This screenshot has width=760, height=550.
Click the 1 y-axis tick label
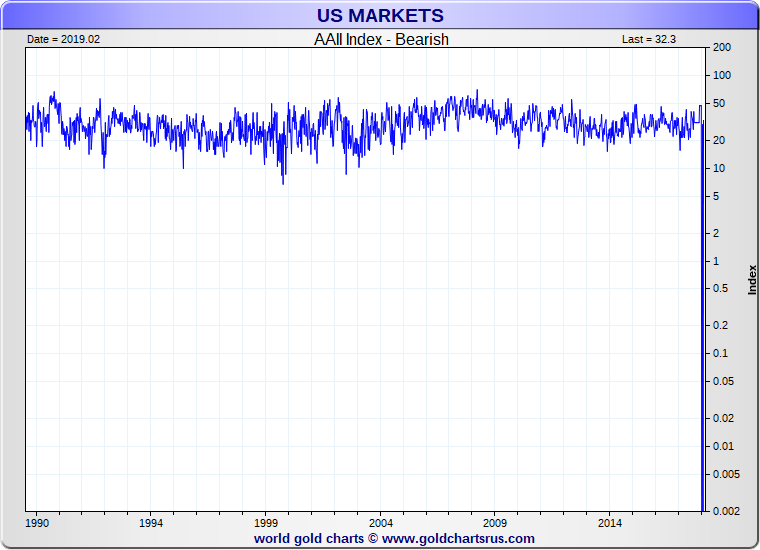click(x=714, y=261)
